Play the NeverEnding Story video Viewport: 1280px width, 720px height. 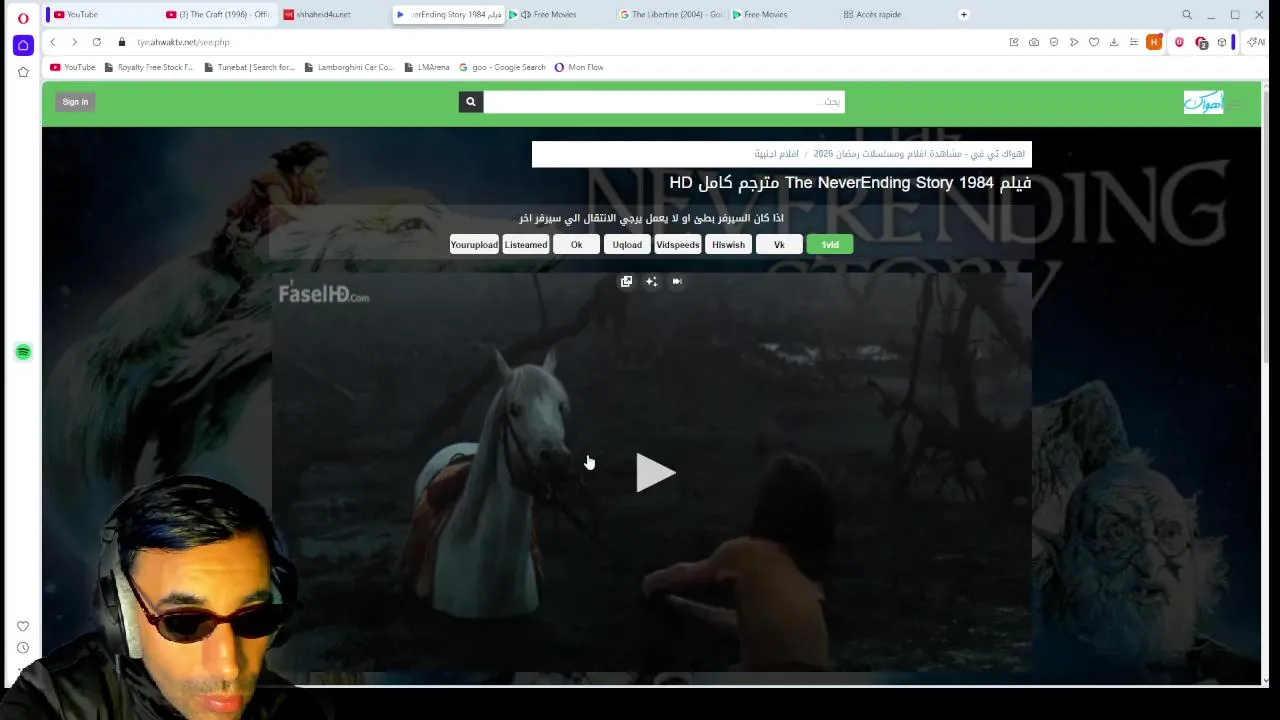click(x=655, y=472)
